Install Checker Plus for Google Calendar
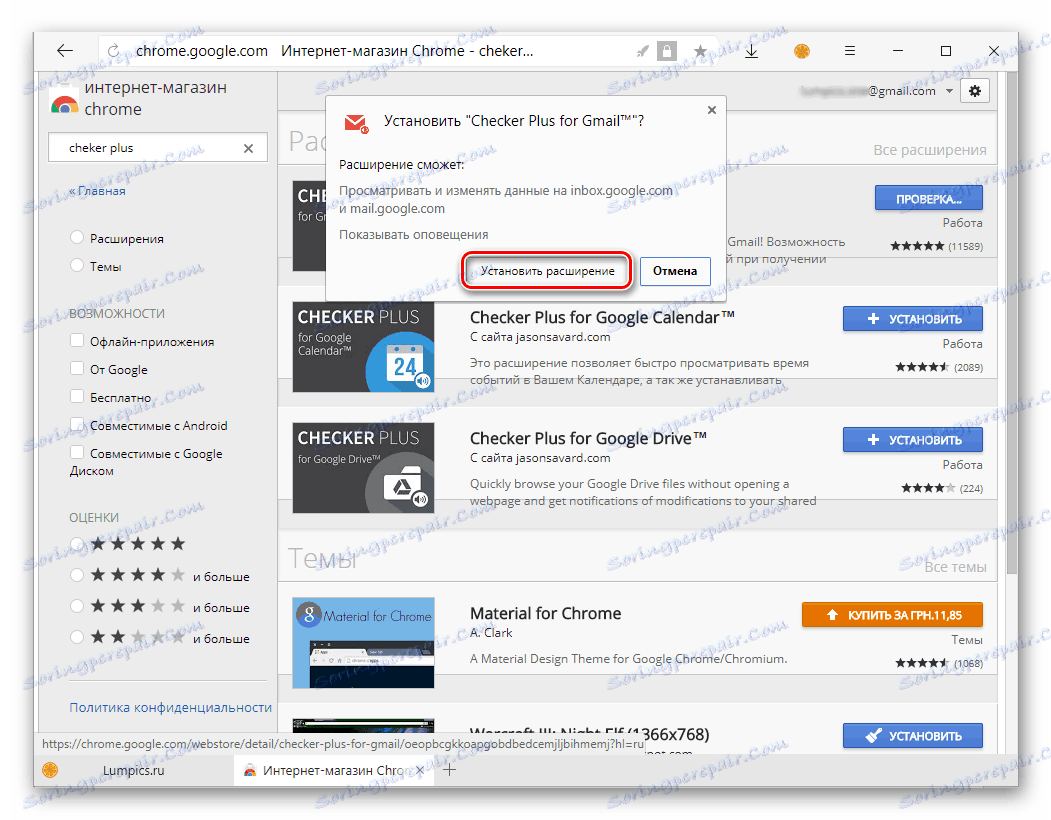The height and width of the screenshot is (820, 1051). [913, 319]
